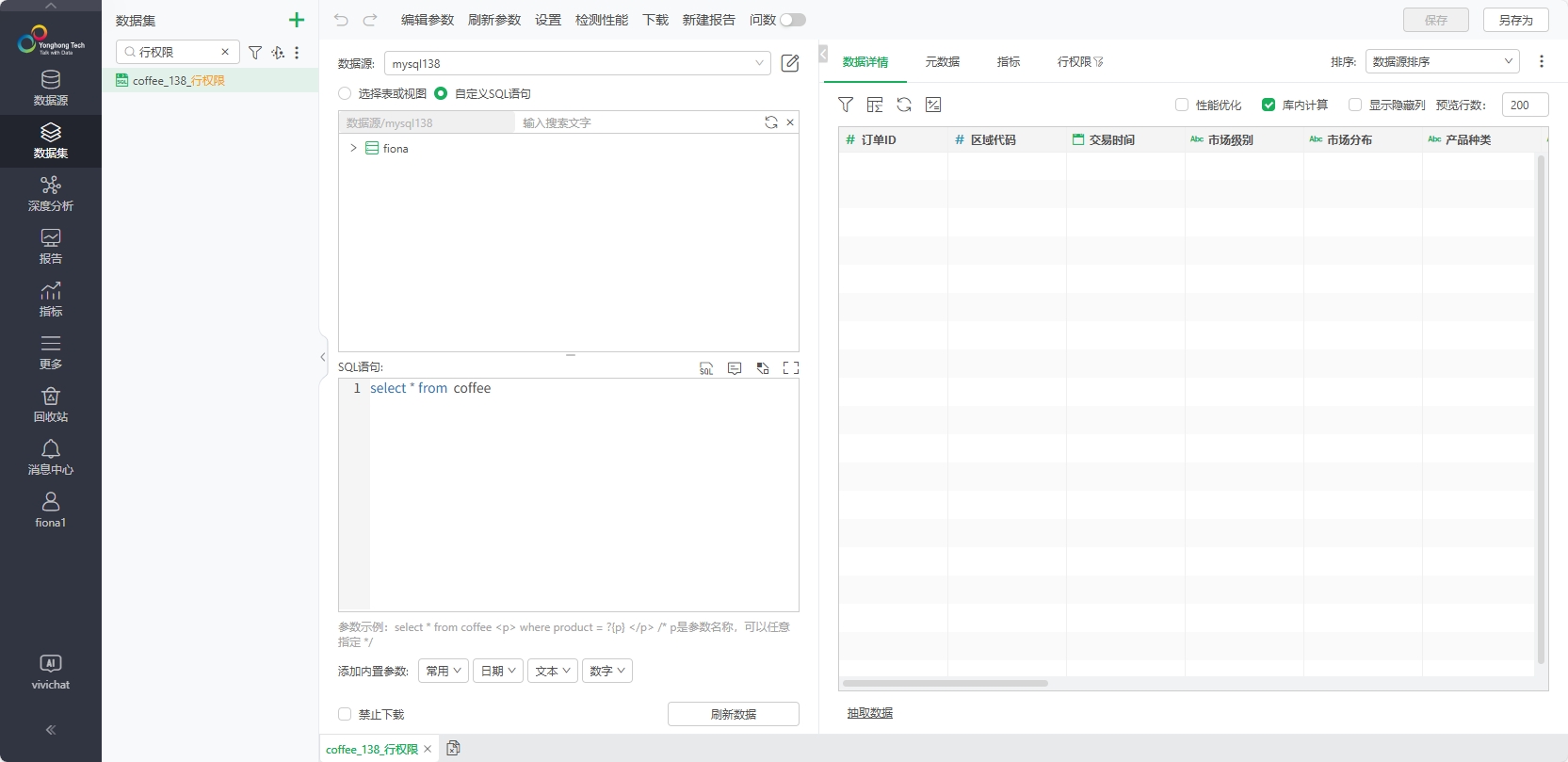Click the 刷新数据 button

coord(733,714)
